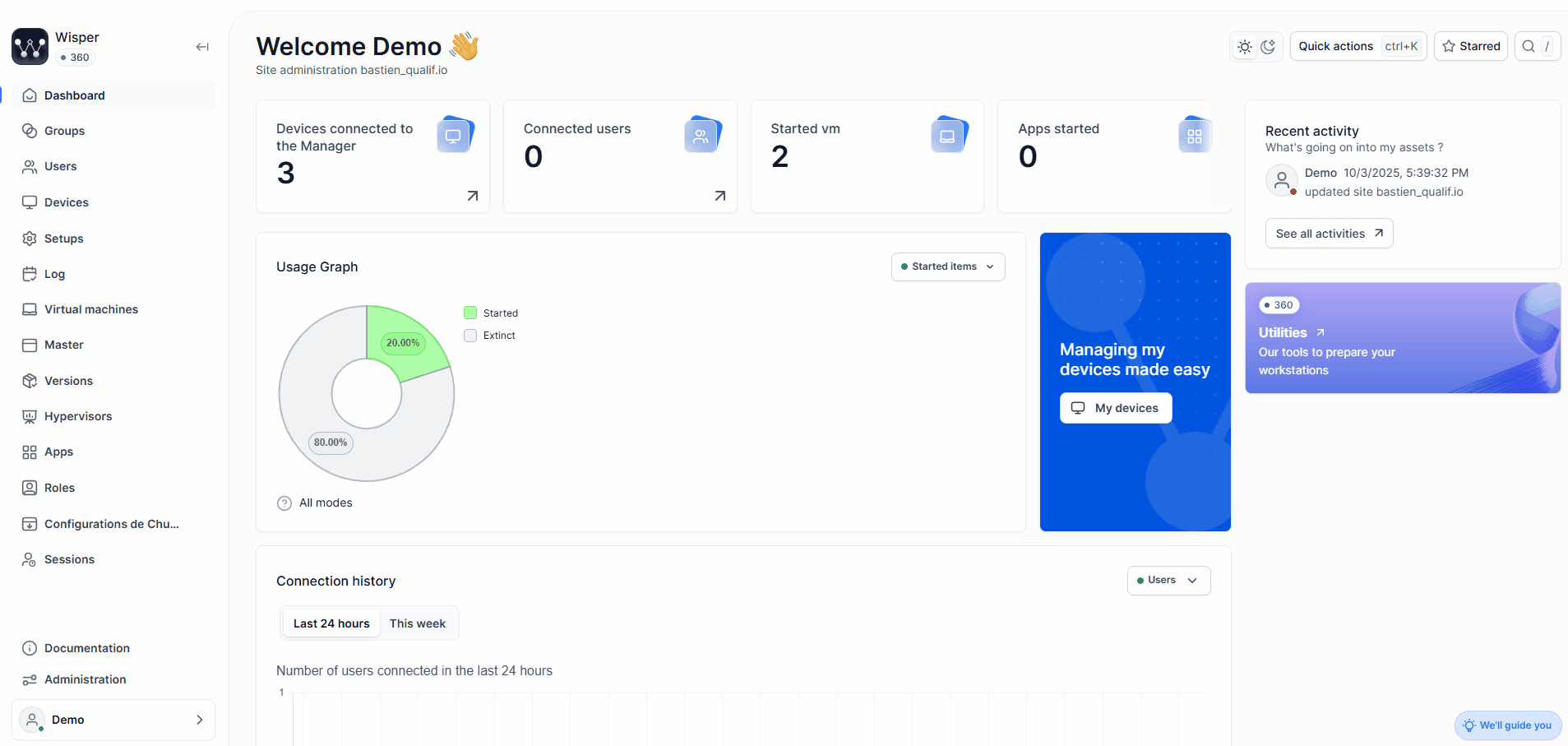Click the Virtual machines laptop icon
The height and width of the screenshot is (746, 1568).
click(x=30, y=309)
